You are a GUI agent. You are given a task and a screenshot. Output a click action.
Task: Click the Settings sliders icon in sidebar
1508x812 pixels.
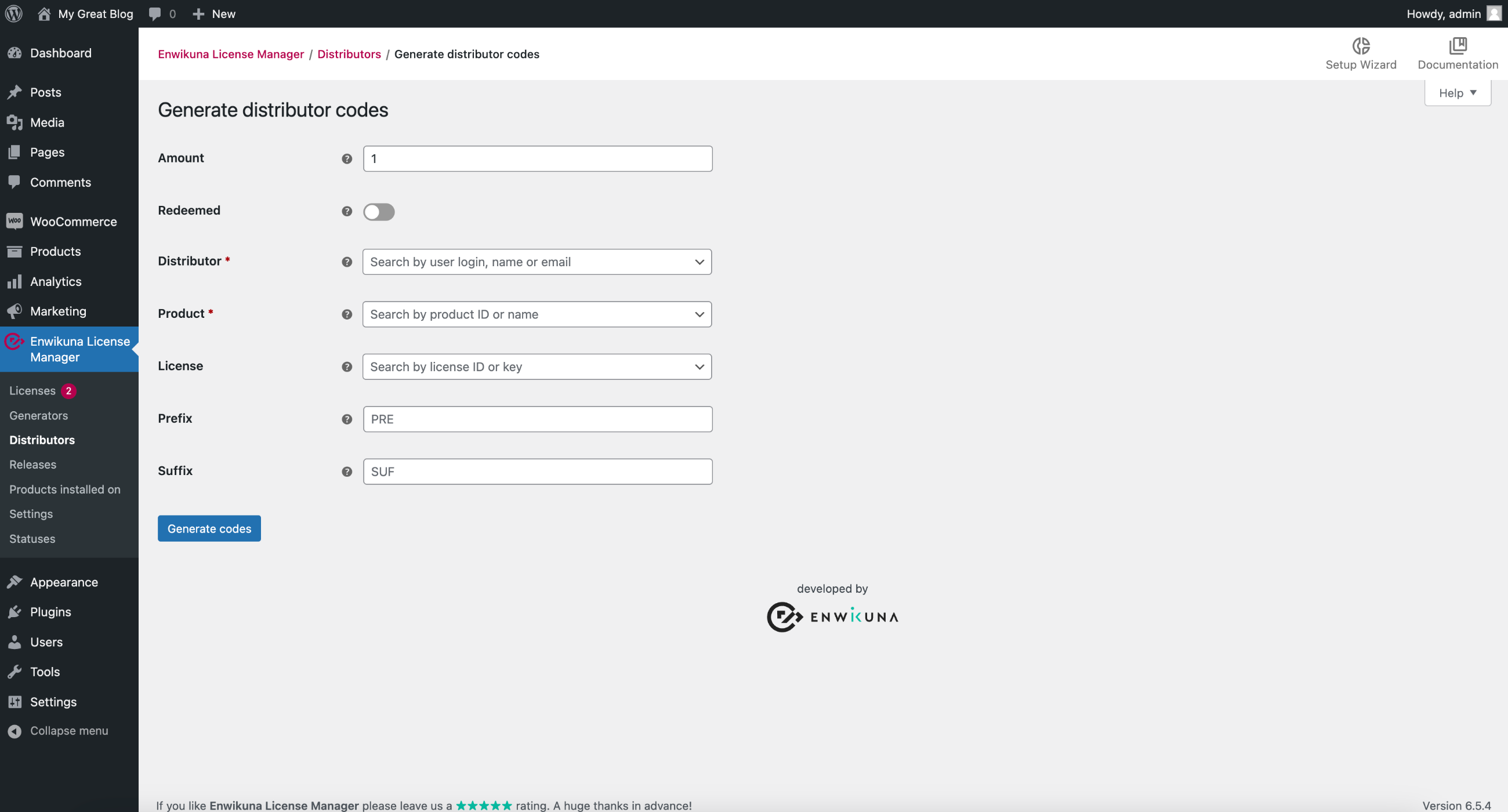[x=14, y=701]
